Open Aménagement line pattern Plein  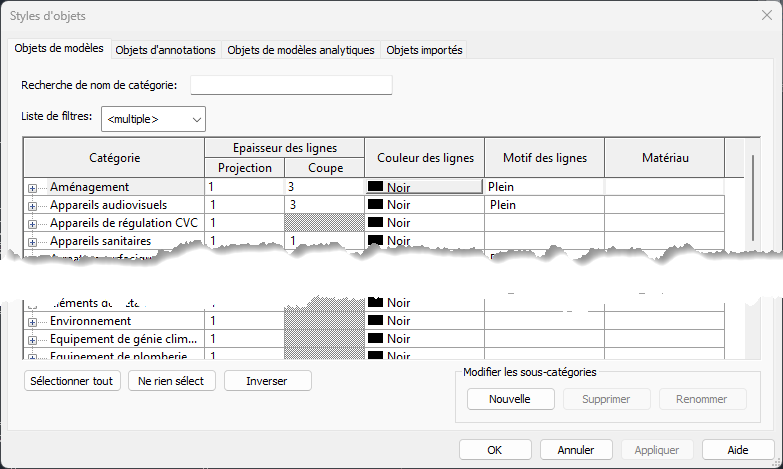pyautogui.click(x=544, y=187)
